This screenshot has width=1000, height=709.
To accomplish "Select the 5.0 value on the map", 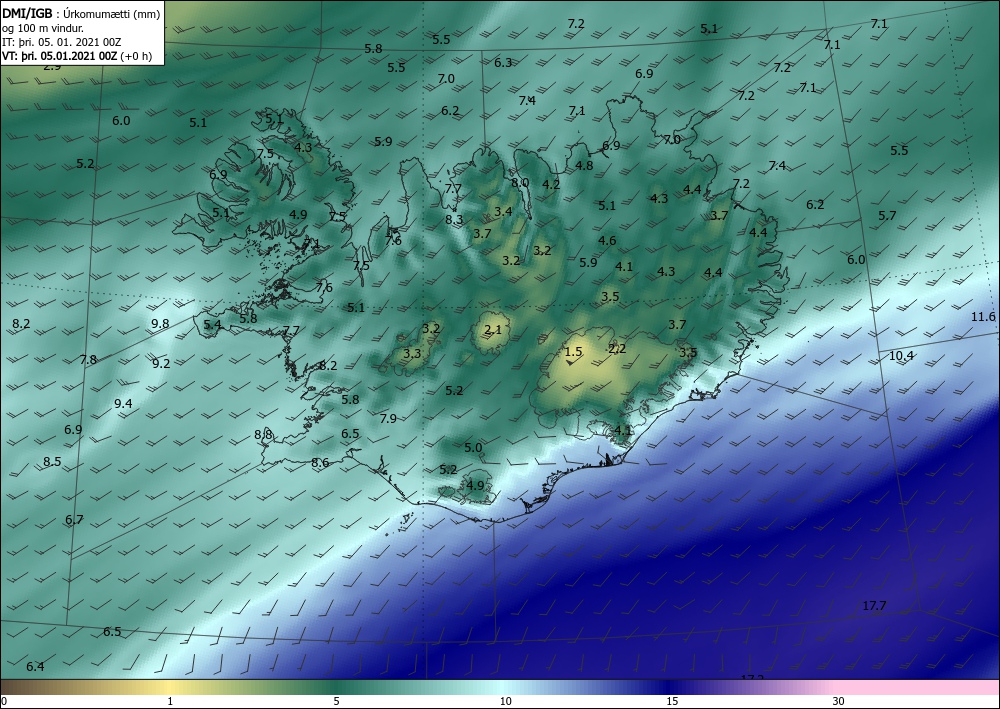I will pos(473,448).
